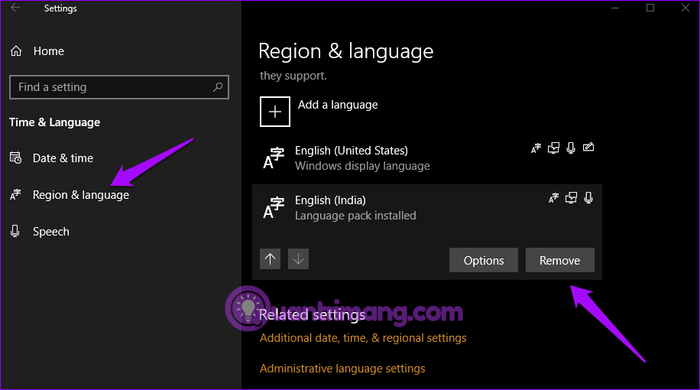
Task: Click the Time & Language section heading
Action: point(54,122)
